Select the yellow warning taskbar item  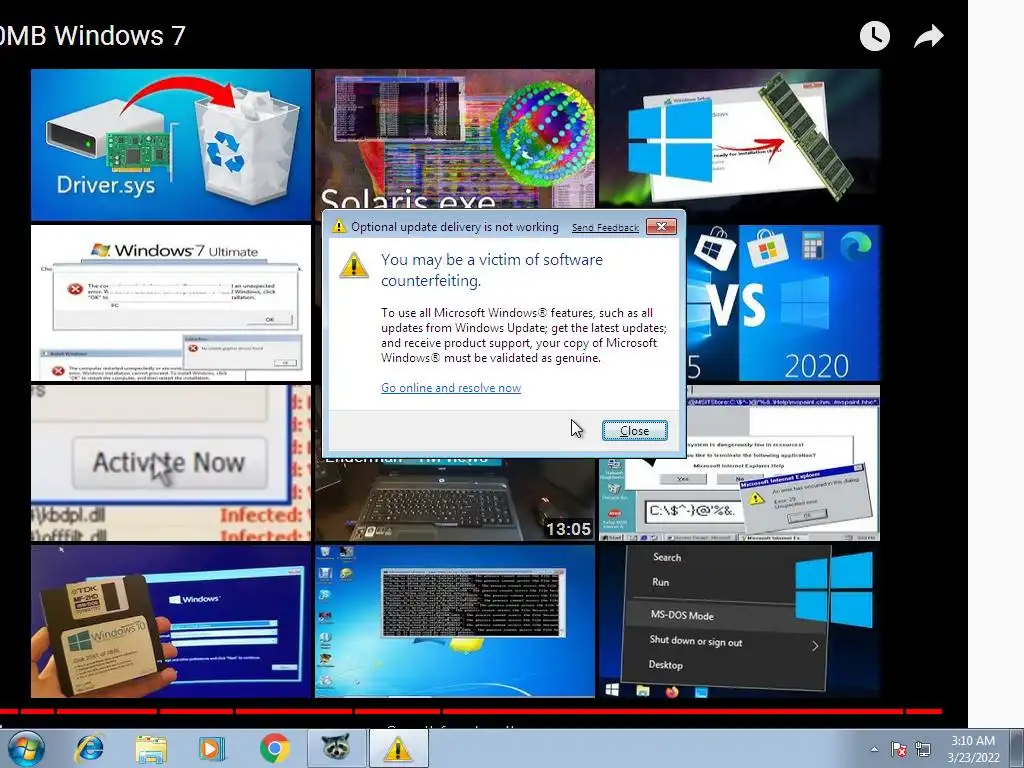pyautogui.click(x=398, y=749)
